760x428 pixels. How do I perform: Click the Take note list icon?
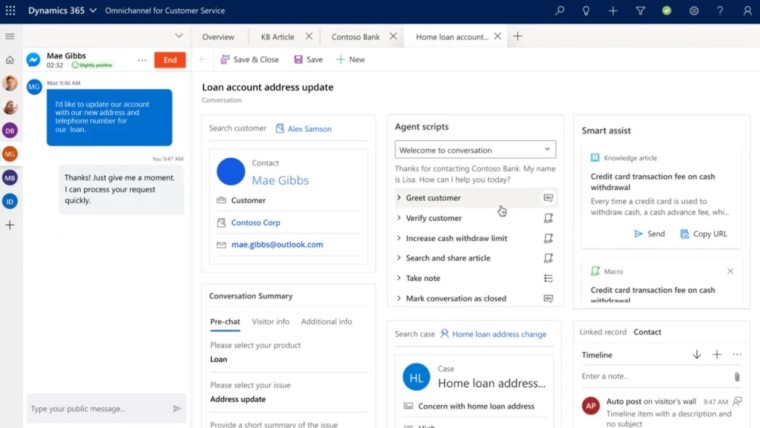548,278
